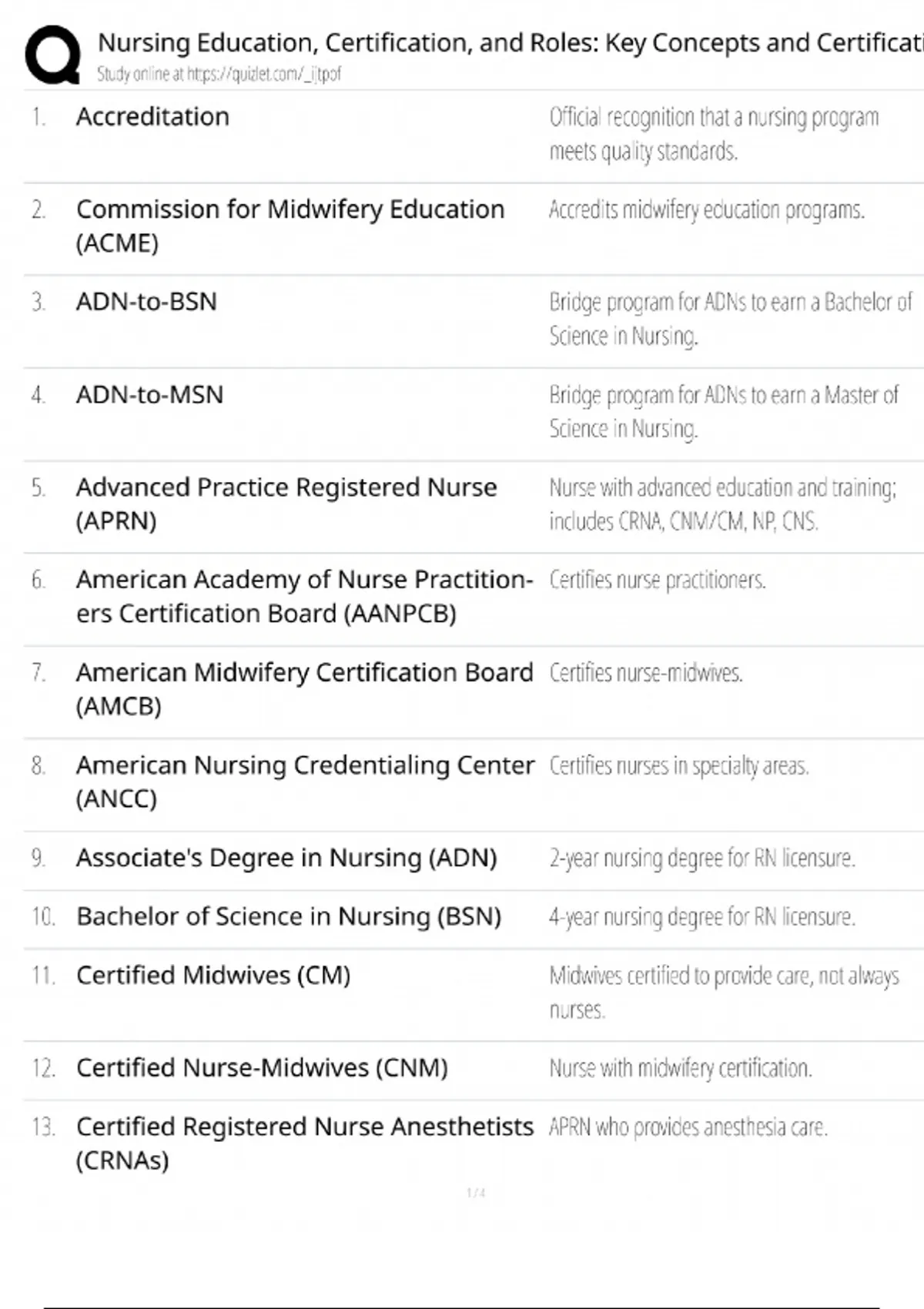Select the Accreditation term
Viewport: 924px width, 1309px height.
[152, 117]
